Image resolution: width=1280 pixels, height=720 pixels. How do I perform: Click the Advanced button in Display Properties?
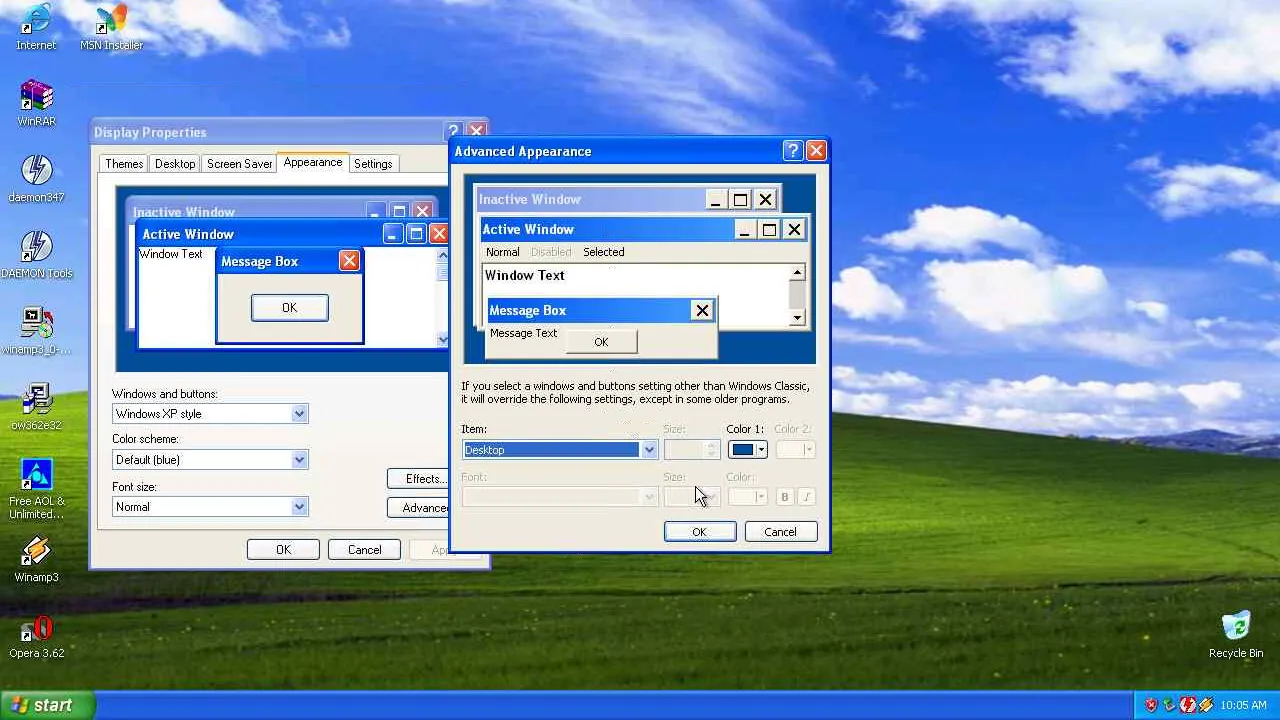pos(418,508)
